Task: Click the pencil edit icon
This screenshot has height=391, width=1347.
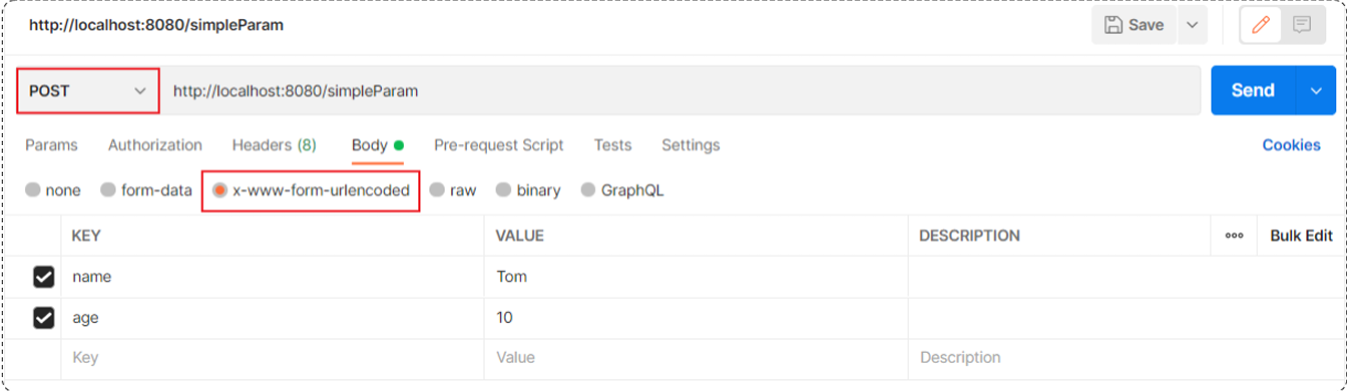Action: tap(1261, 25)
